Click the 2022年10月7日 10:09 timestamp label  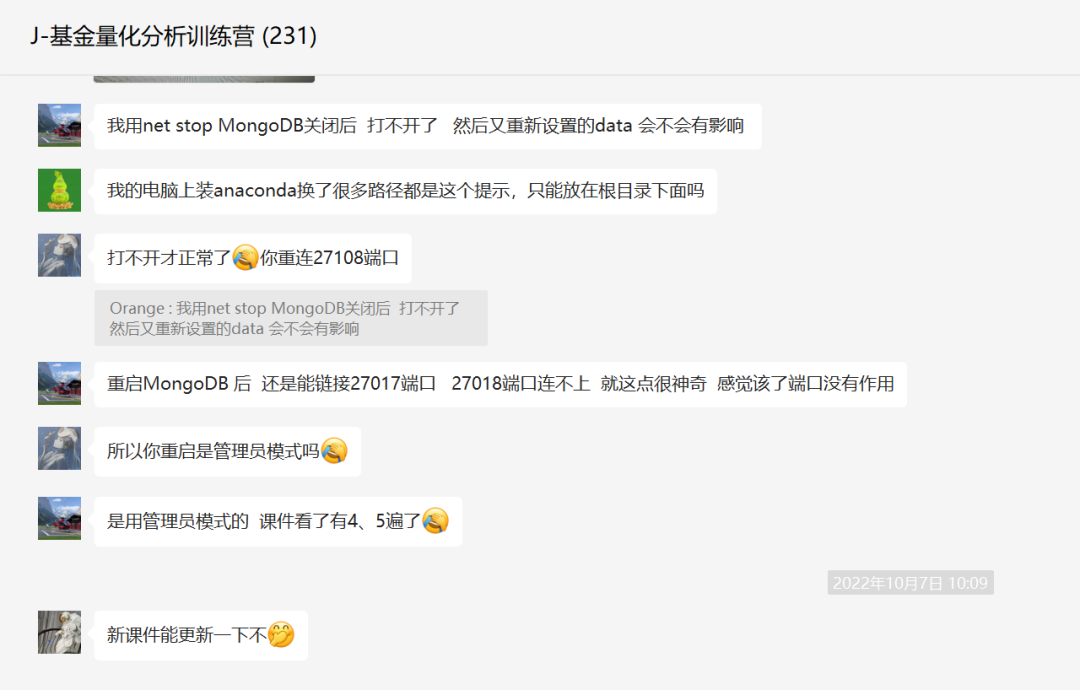point(911,583)
